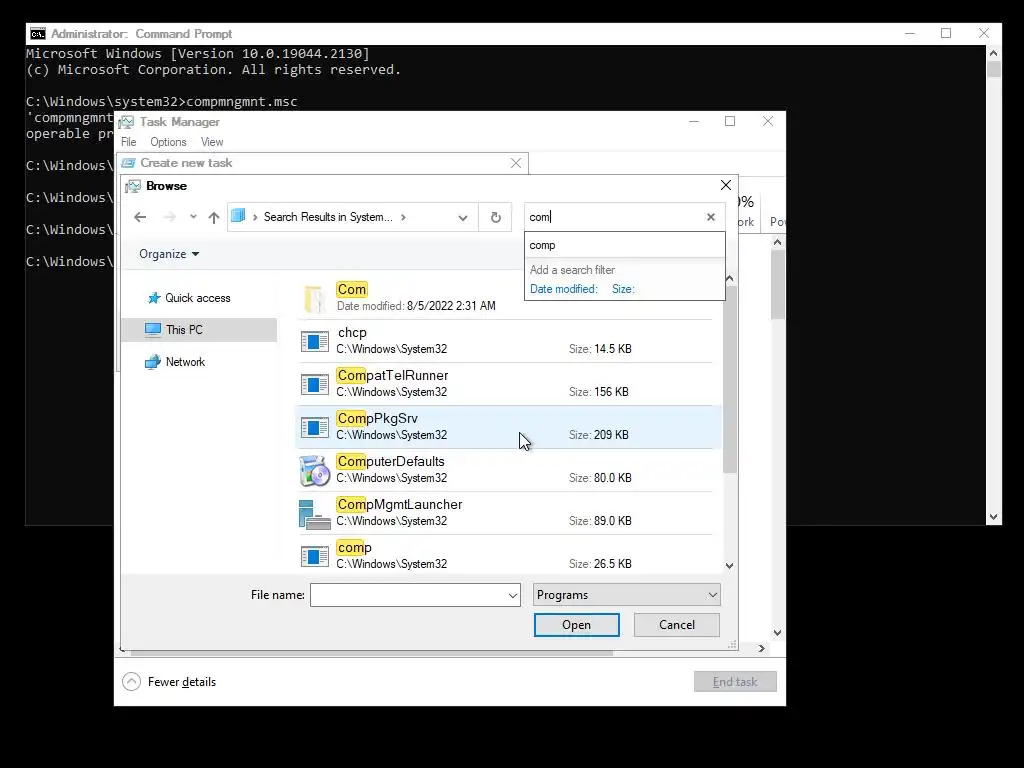Maximize the Command Prompt window
Viewport: 1024px width, 768px height.
[x=946, y=33]
